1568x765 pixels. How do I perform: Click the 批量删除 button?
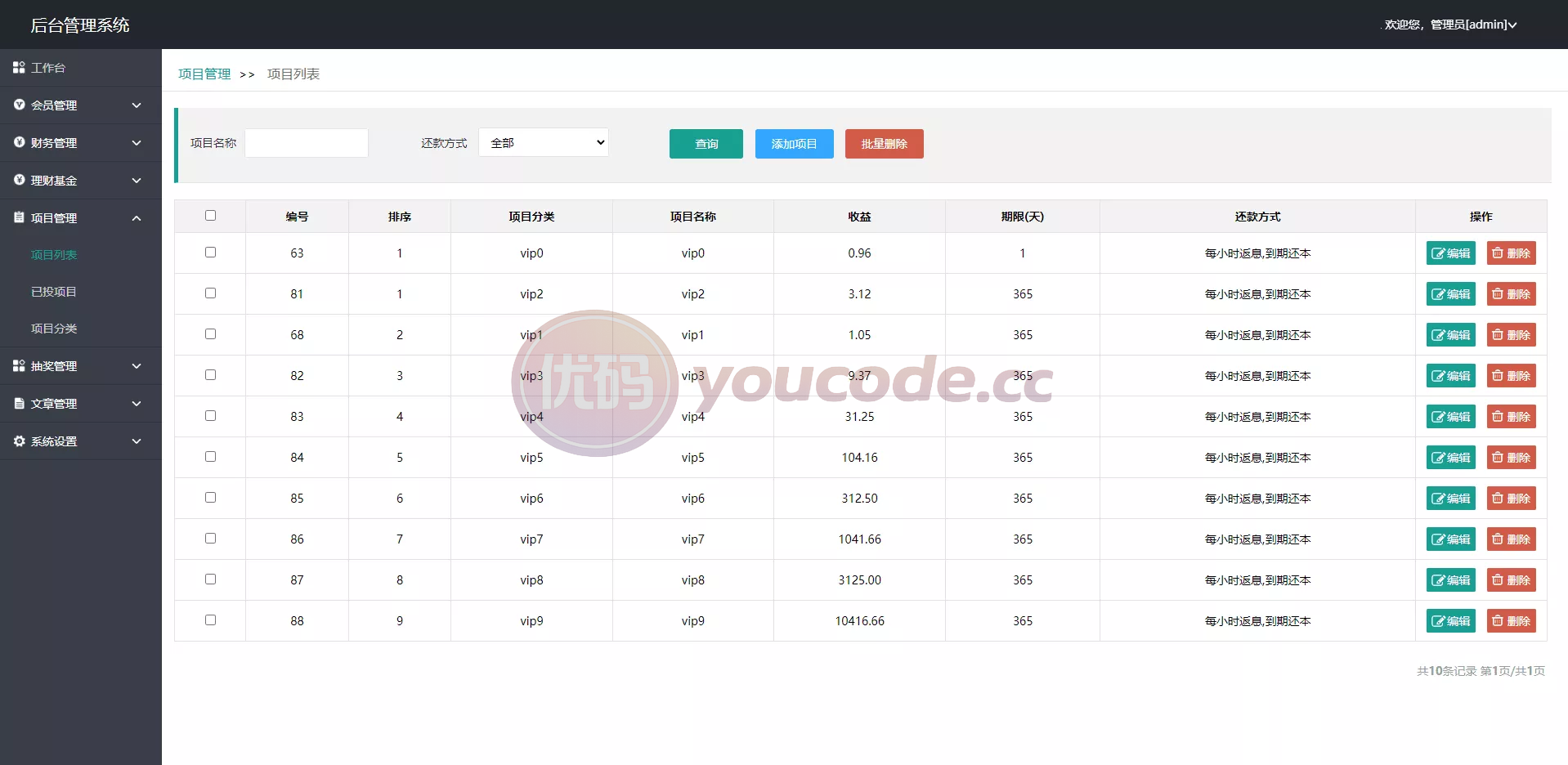tap(885, 144)
